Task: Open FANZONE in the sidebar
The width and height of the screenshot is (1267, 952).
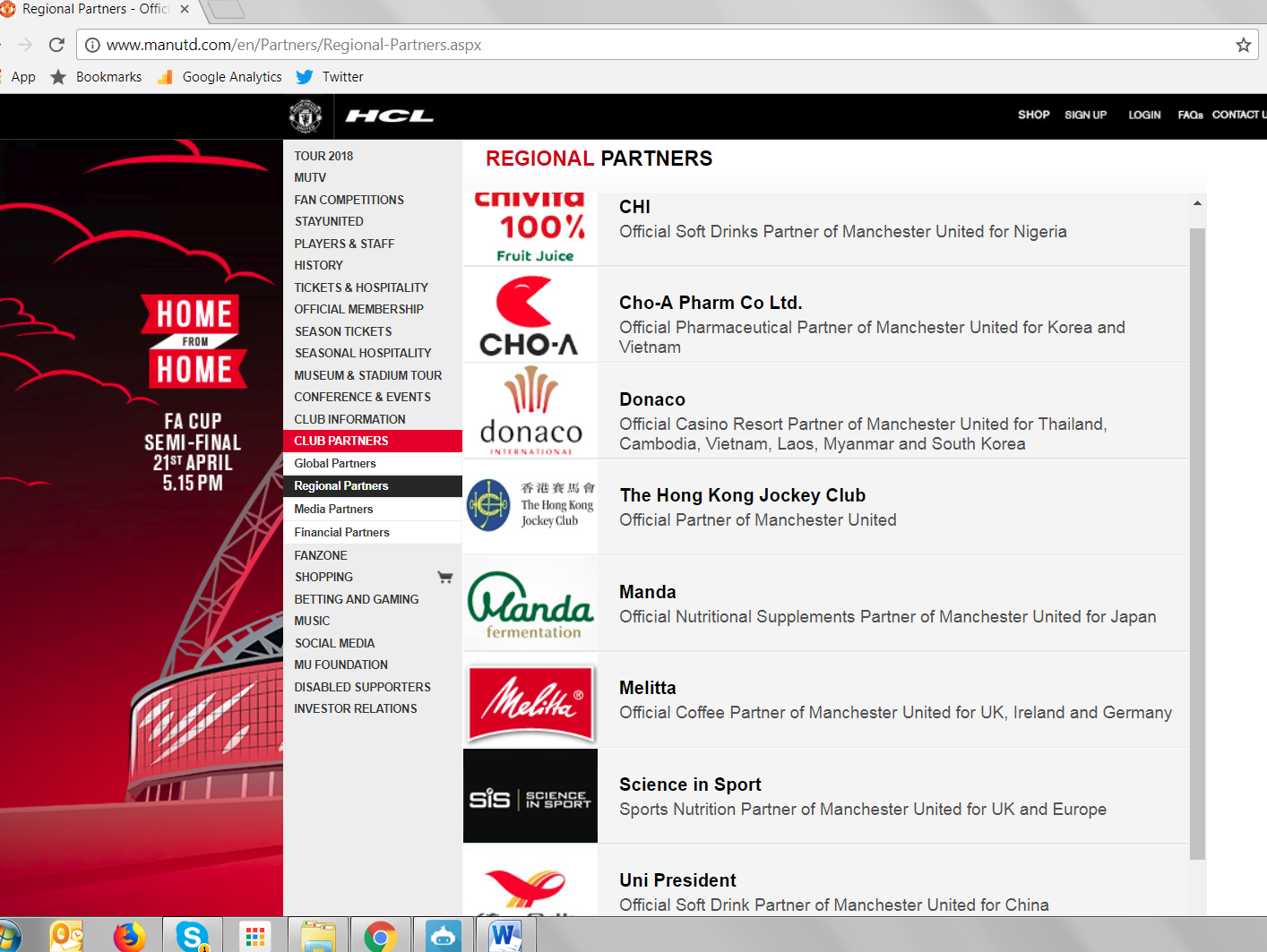Action: 321,555
